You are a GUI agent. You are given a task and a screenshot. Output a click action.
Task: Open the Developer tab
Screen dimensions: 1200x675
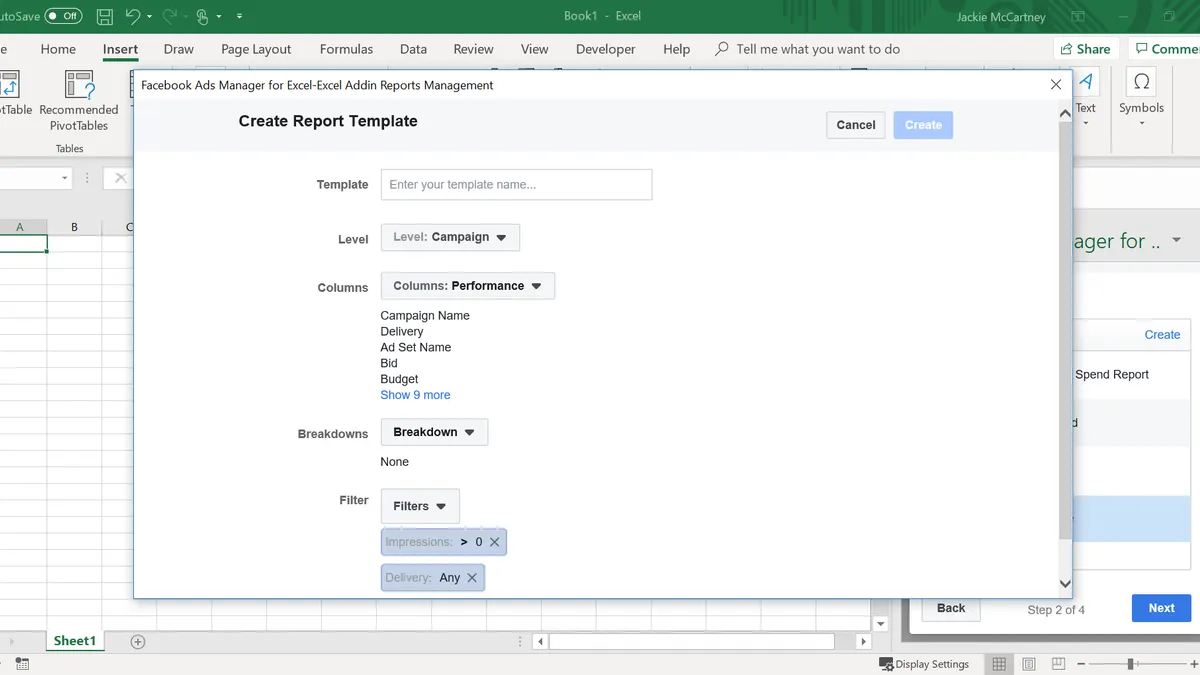click(x=606, y=49)
